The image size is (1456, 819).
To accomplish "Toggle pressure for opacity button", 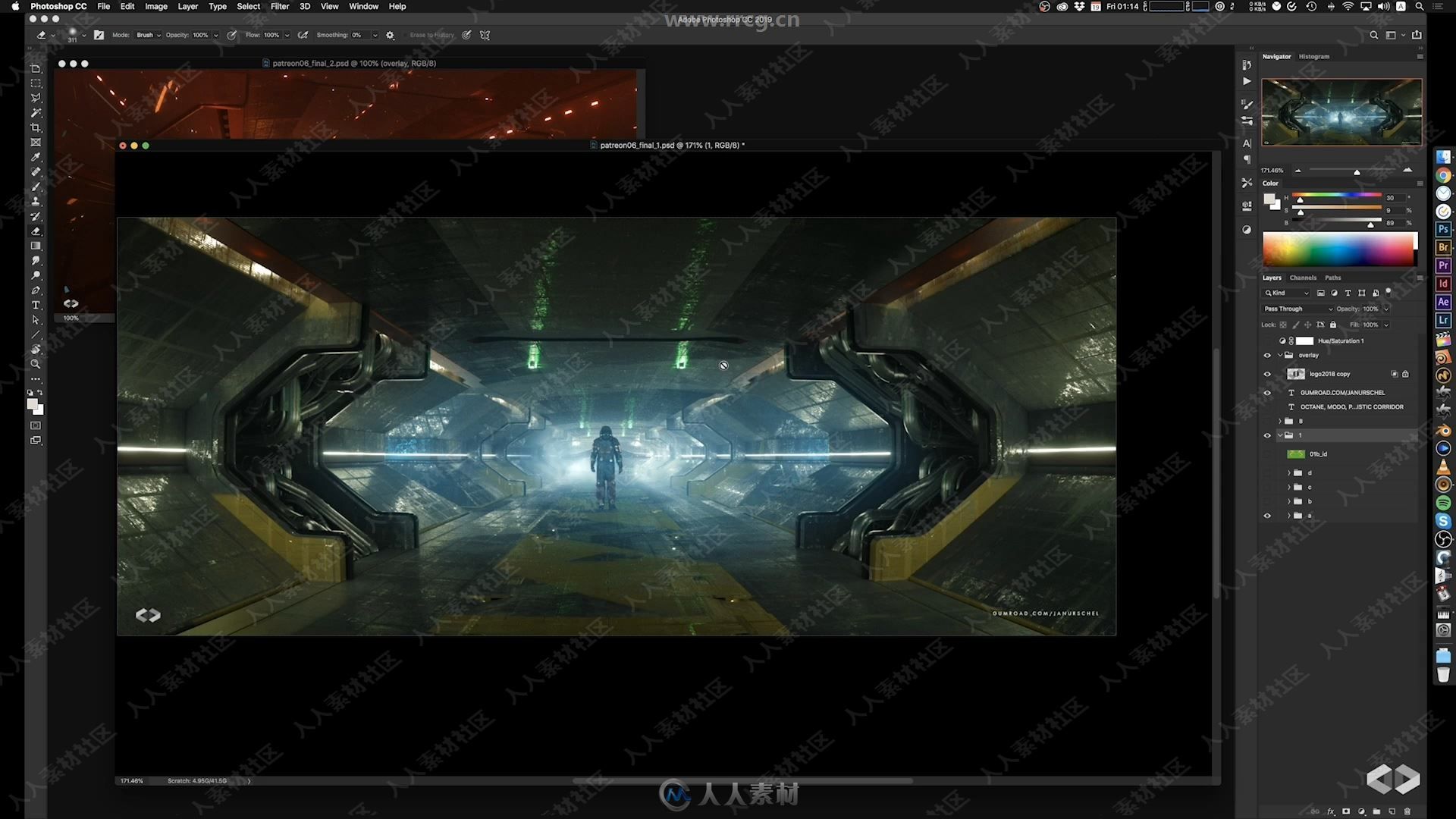I will [x=231, y=35].
